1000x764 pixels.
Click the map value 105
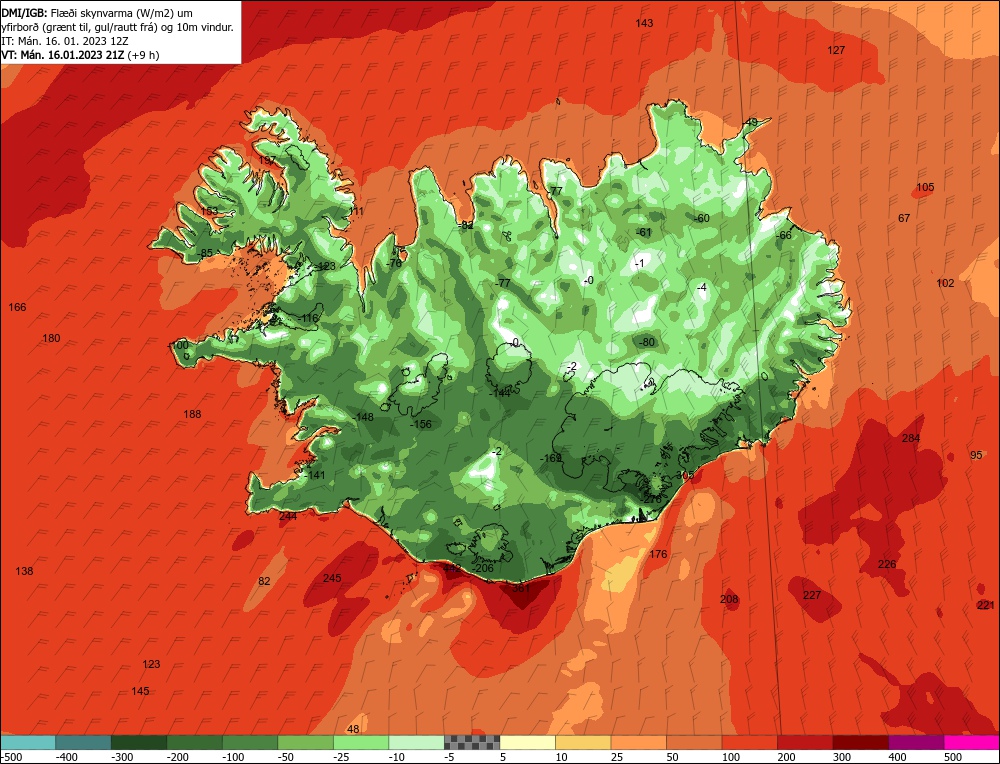click(925, 187)
